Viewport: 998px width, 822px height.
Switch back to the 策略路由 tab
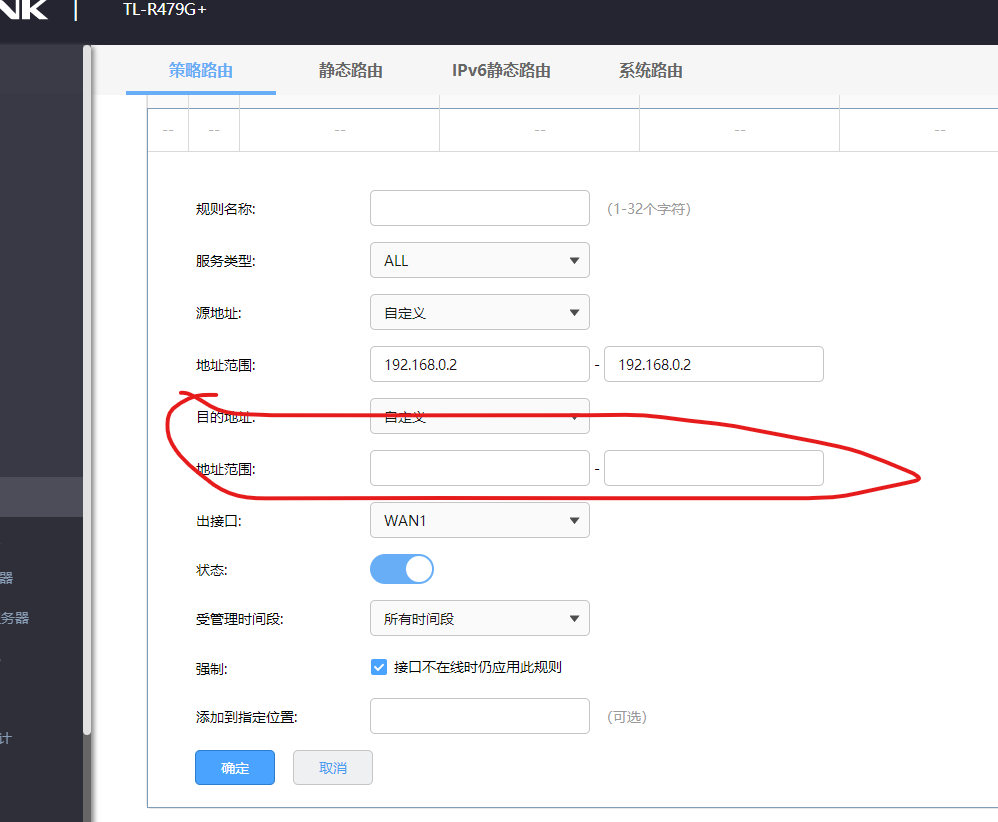[x=202, y=71]
